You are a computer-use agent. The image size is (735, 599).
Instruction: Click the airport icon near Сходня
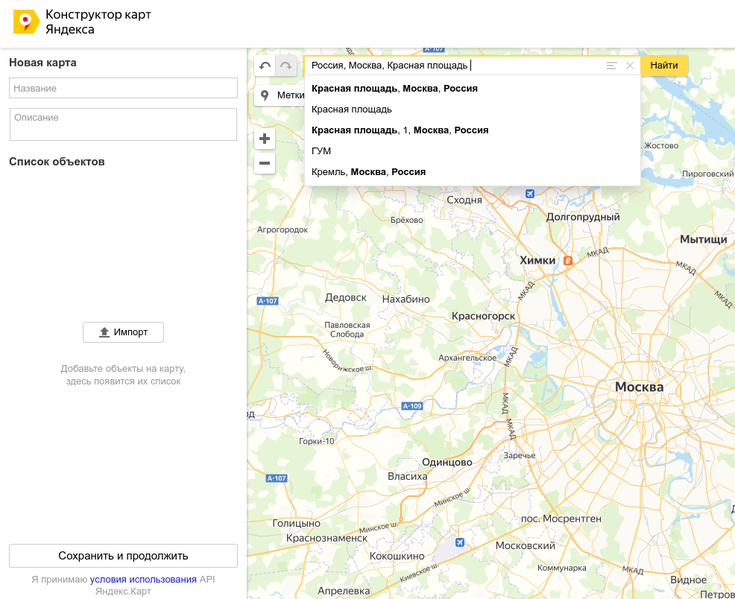pyautogui.click(x=530, y=193)
